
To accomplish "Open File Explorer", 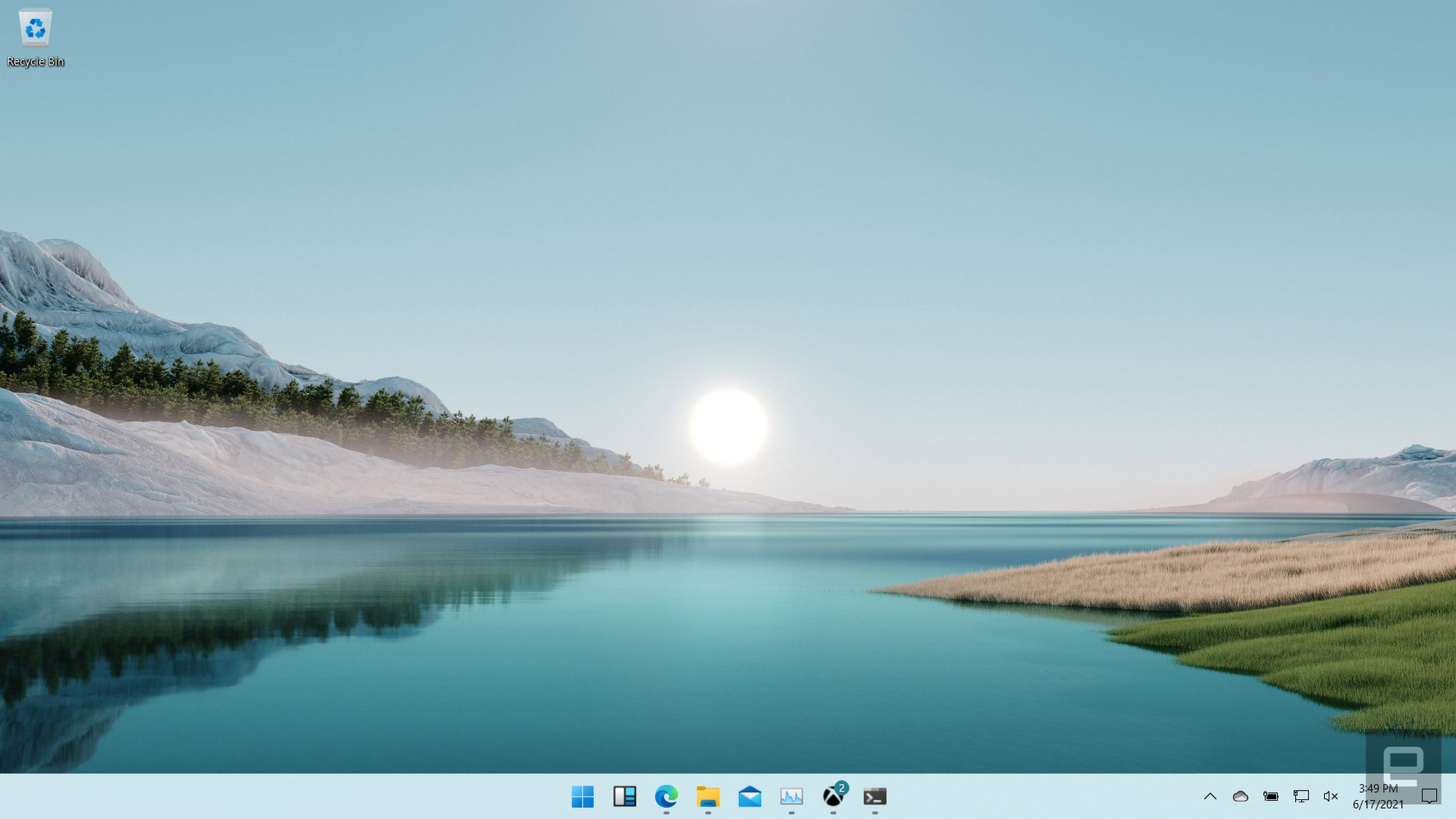I will 708,796.
